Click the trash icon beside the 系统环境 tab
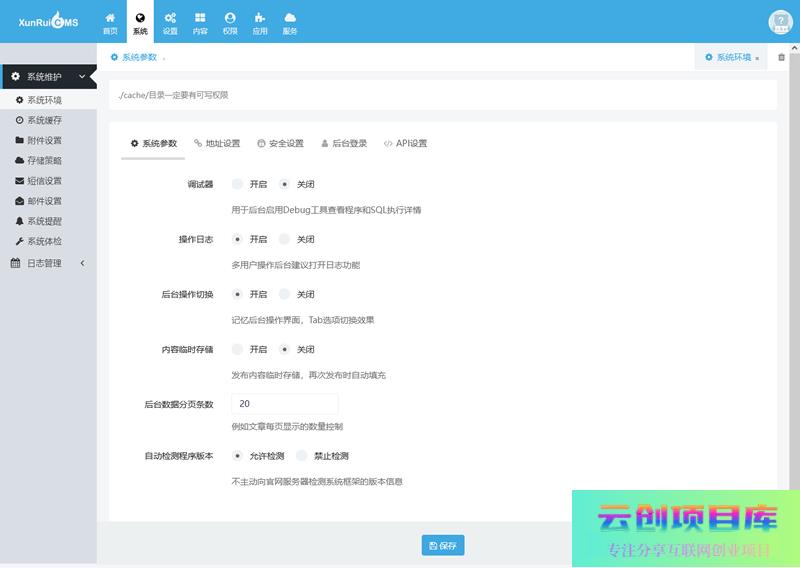800x568 pixels. pyautogui.click(x=782, y=57)
